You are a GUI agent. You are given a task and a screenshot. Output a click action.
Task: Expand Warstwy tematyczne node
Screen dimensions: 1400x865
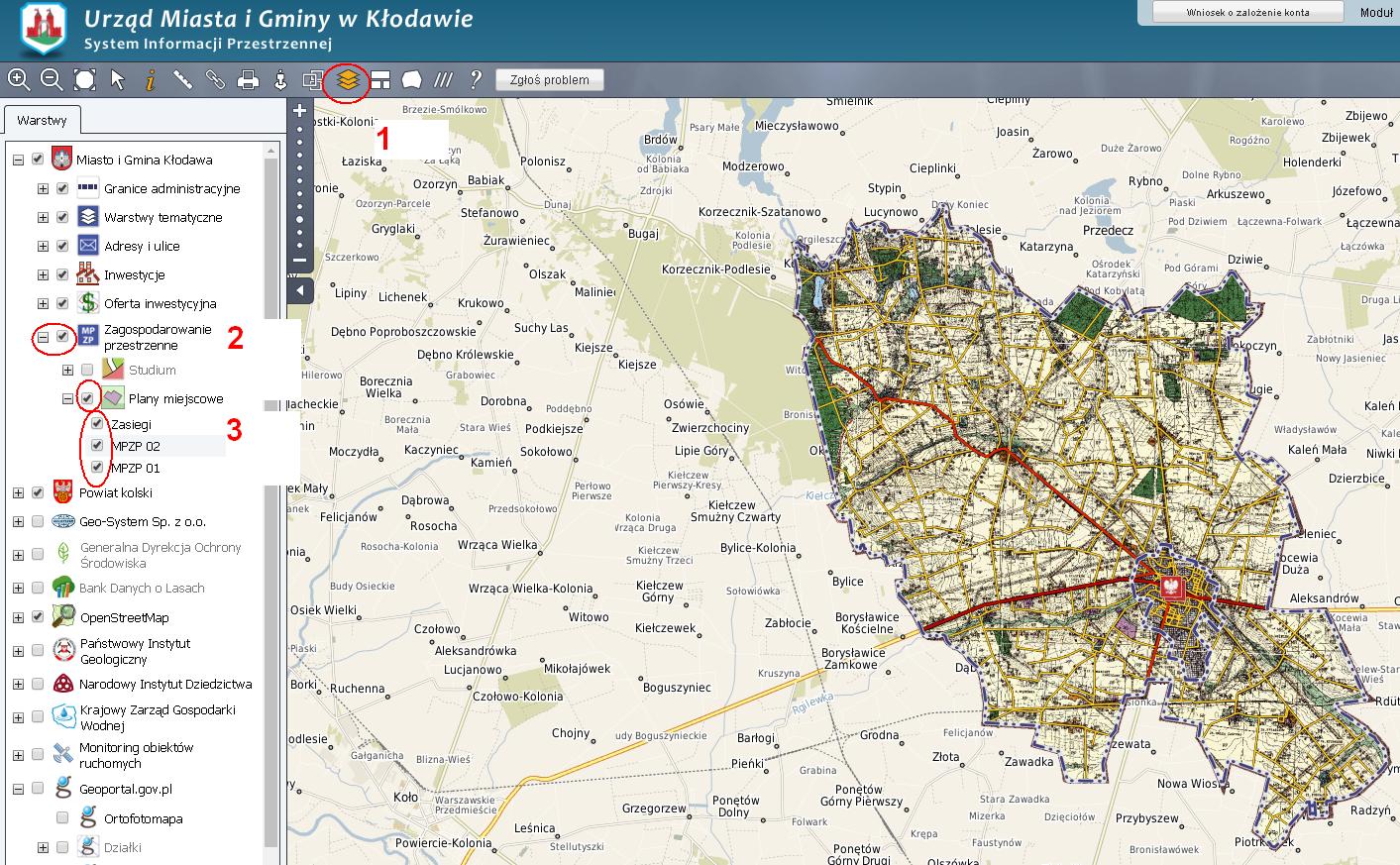click(43, 217)
